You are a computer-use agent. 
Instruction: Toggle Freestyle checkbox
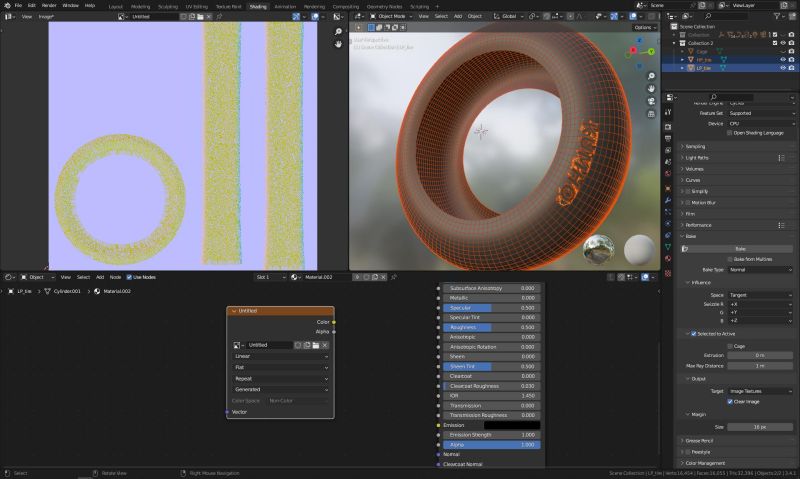coord(688,452)
